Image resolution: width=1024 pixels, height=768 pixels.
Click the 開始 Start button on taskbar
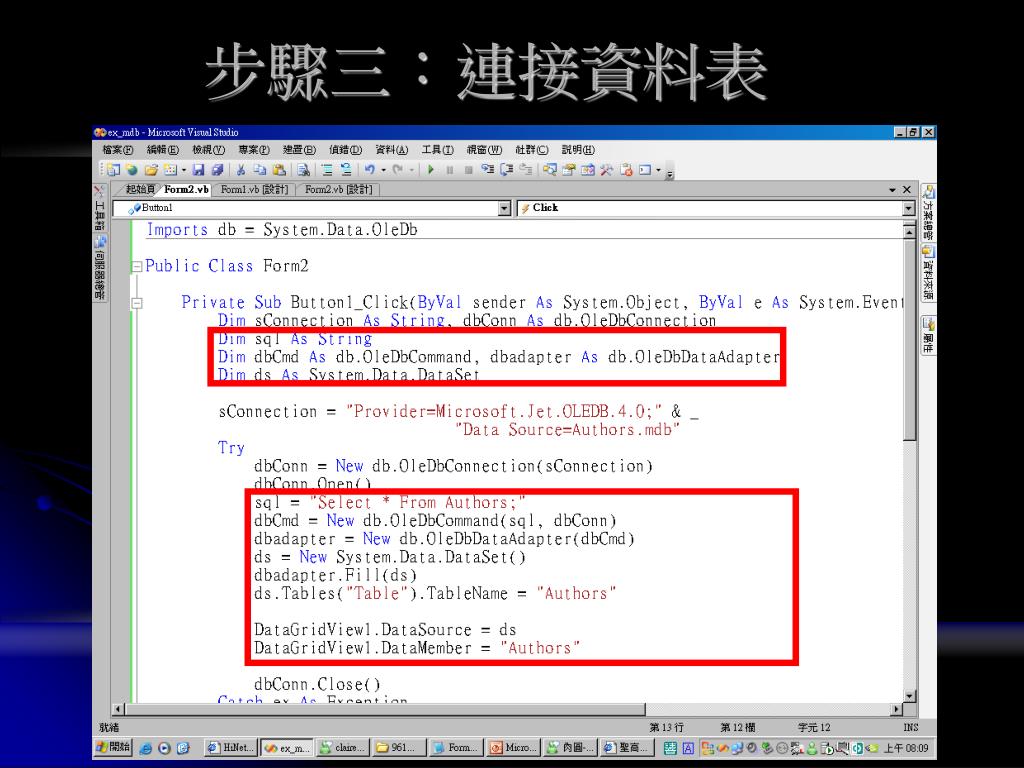click(x=113, y=747)
